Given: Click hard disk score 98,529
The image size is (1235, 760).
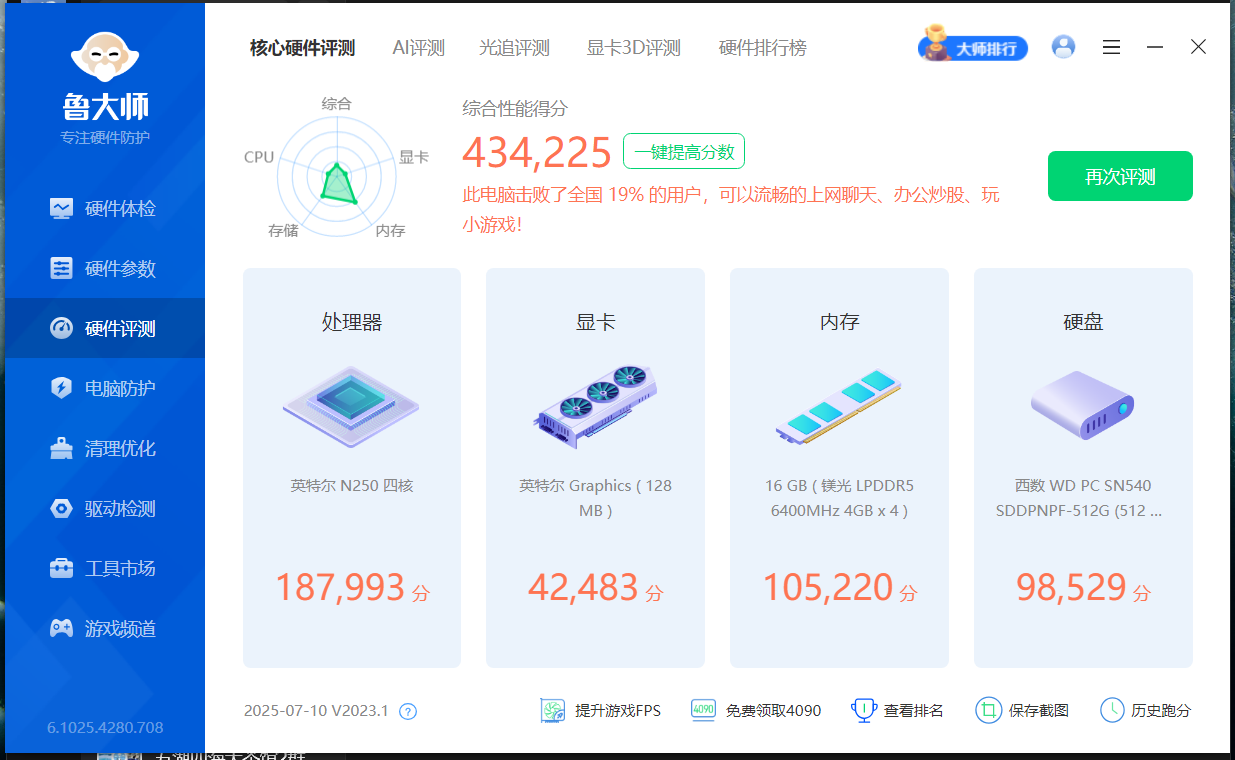Looking at the screenshot, I should [1071, 587].
